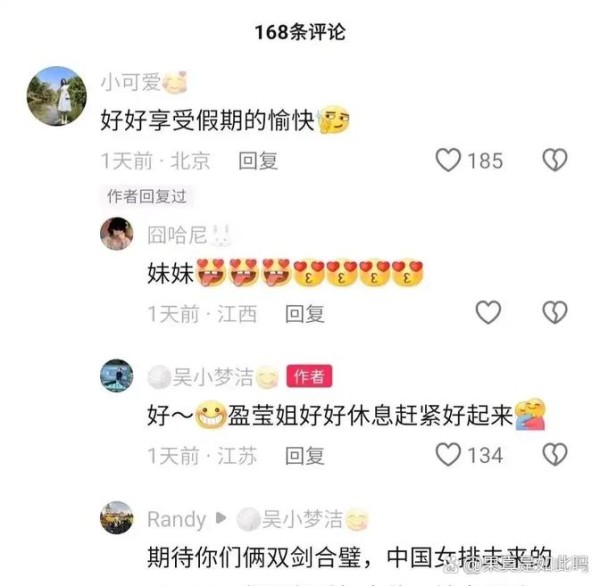
Task: Open 囧哈尼's profile avatar
Action: (117, 233)
